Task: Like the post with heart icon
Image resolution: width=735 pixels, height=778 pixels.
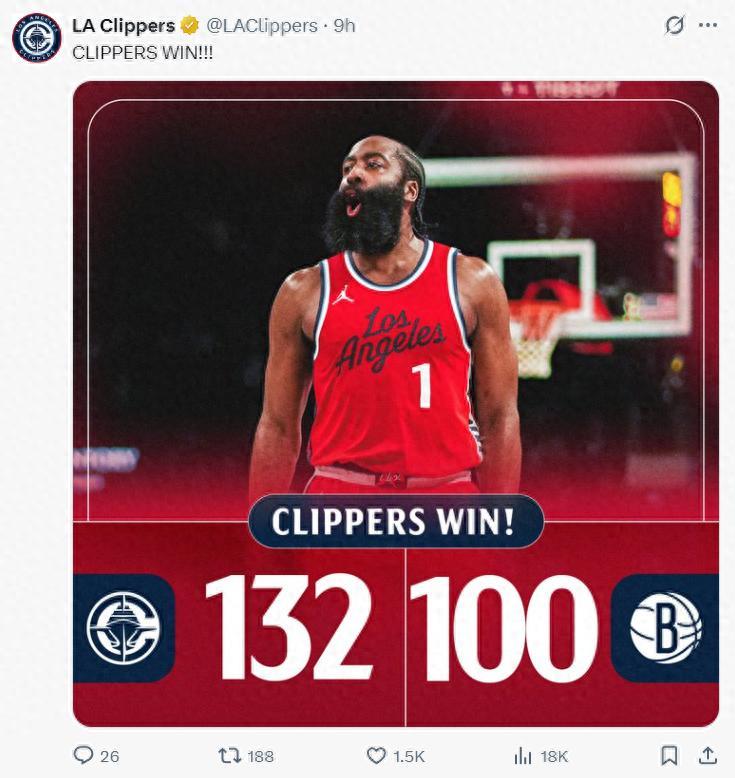Action: [376, 756]
